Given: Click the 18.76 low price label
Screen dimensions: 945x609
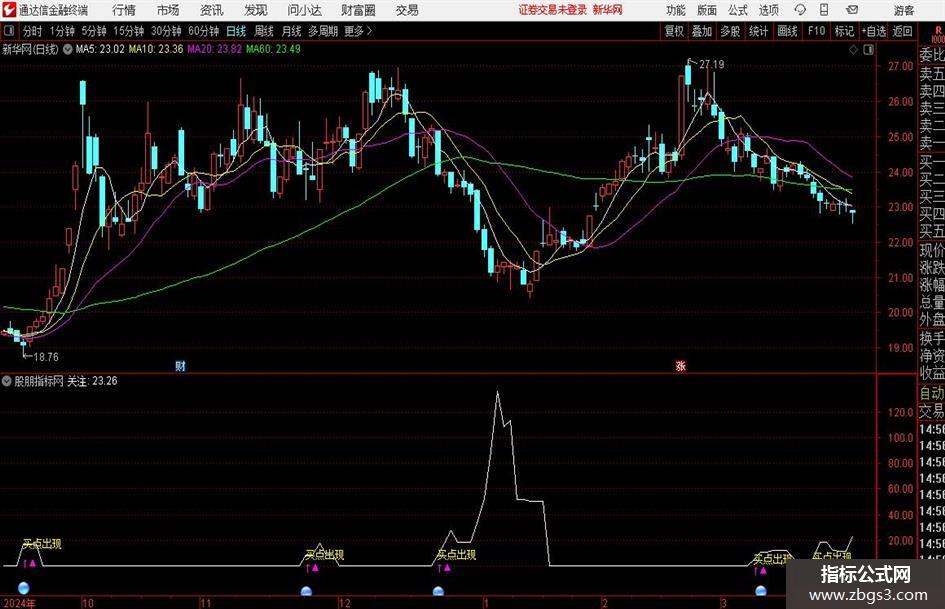Looking at the screenshot, I should [x=46, y=357].
